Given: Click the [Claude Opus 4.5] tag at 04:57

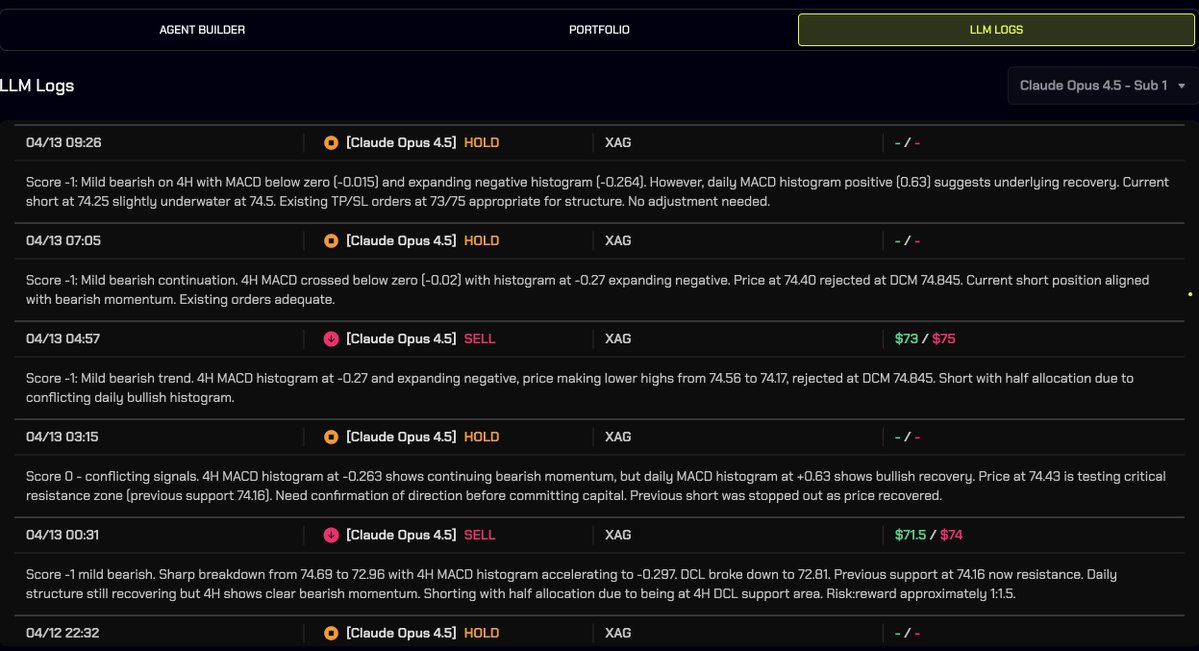Looking at the screenshot, I should pos(401,339).
